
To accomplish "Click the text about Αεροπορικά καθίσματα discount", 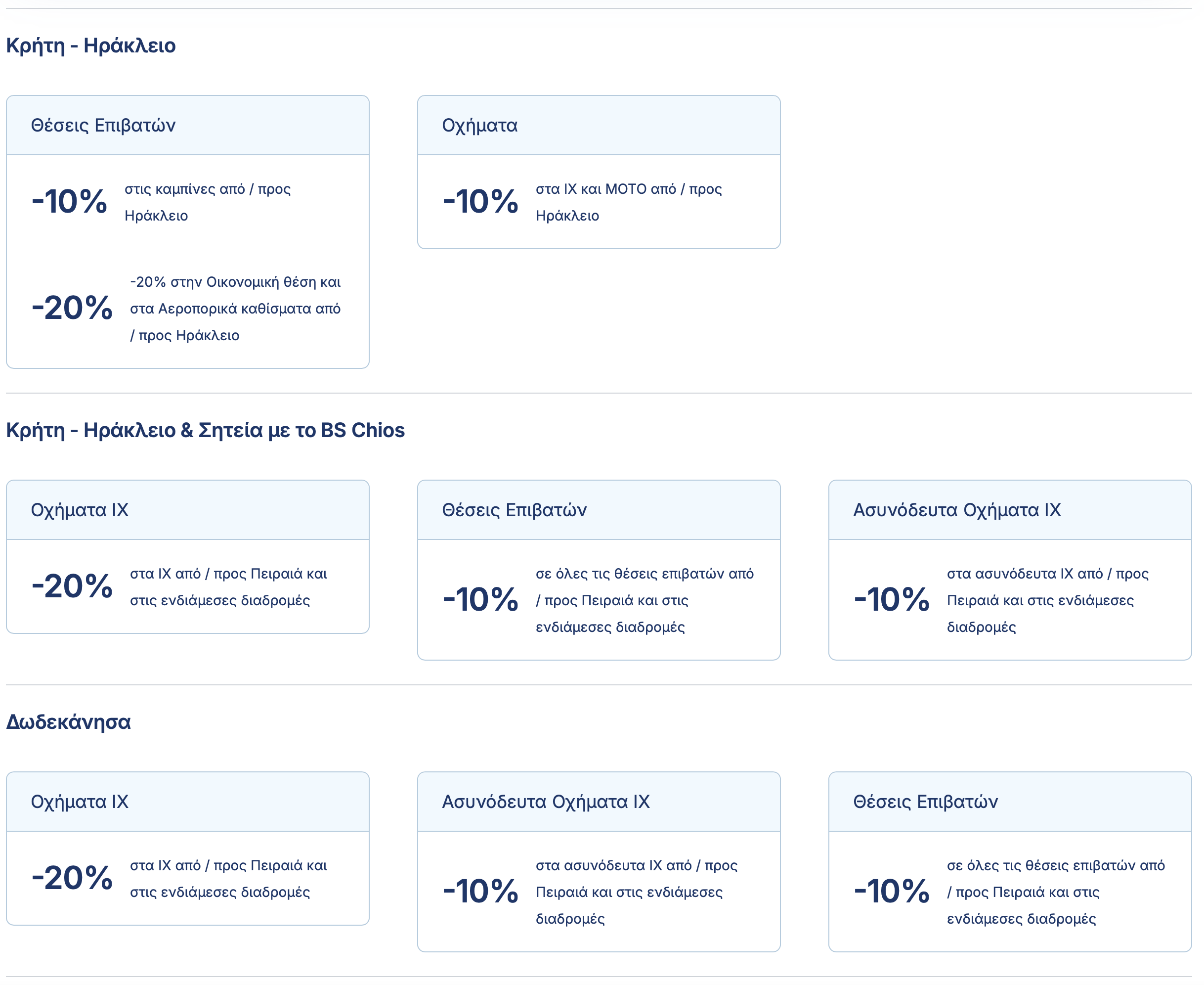I will coord(235,309).
